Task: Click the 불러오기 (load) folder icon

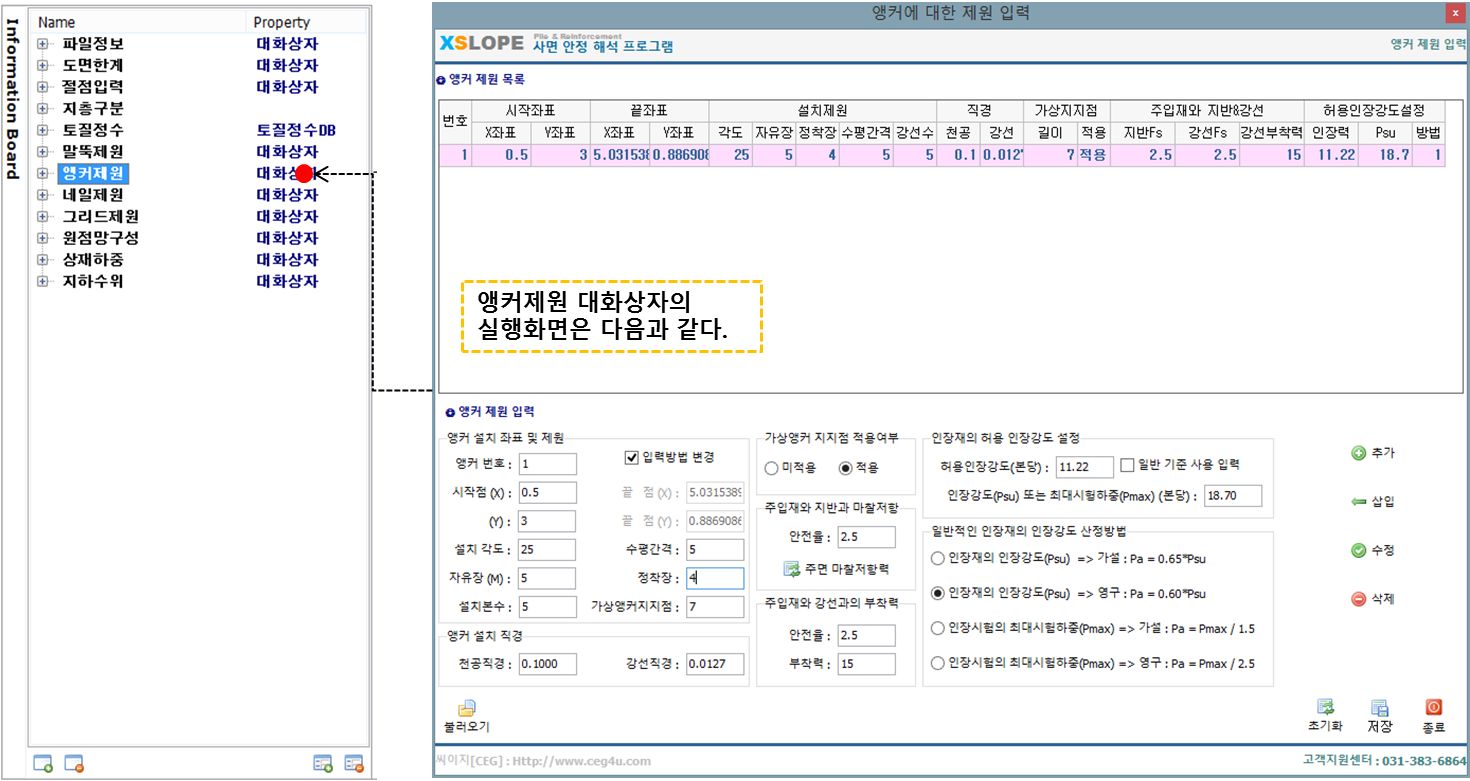Action: (466, 708)
